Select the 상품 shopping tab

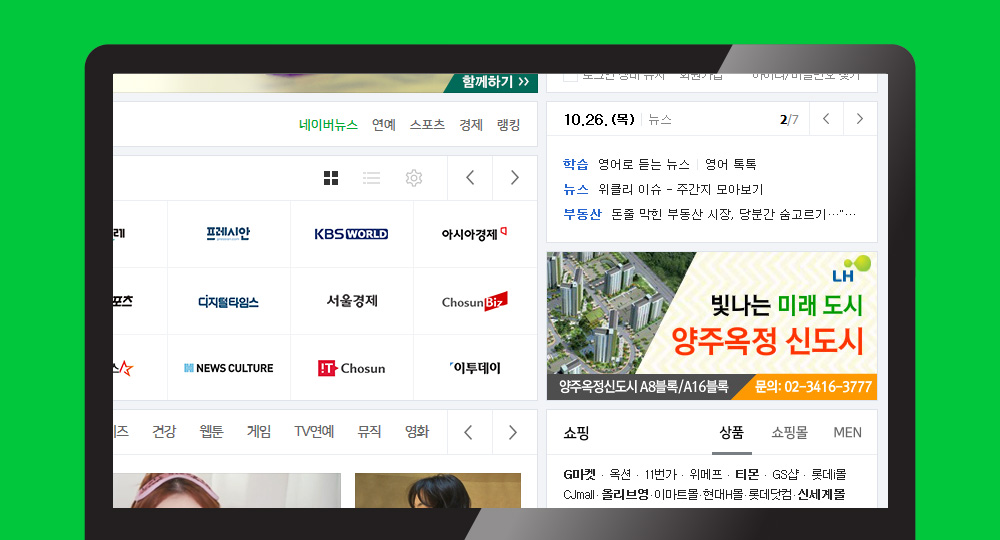732,433
